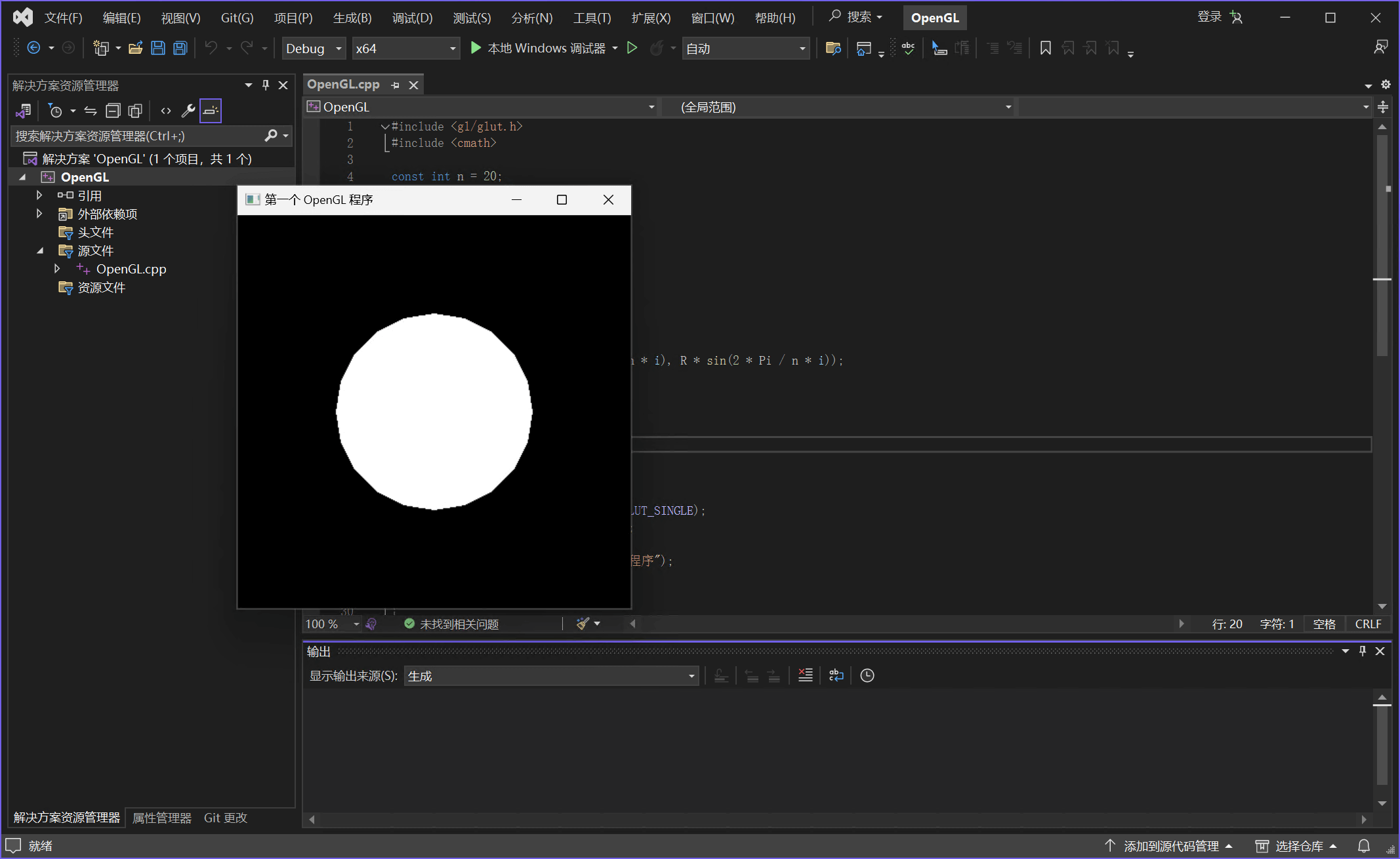Open the 显示输出来源 生成 dropdown

[551, 676]
